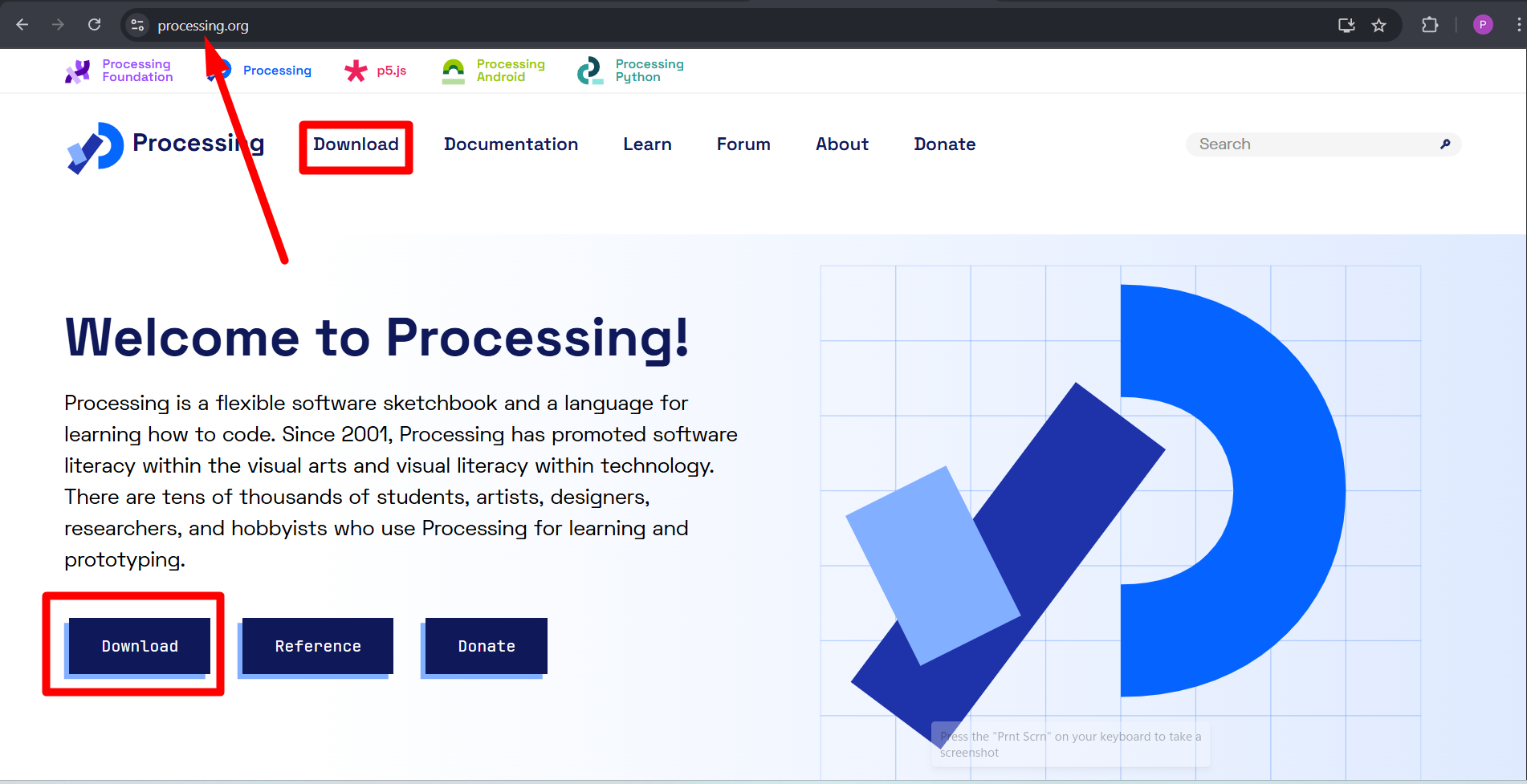This screenshot has width=1527, height=784.
Task: Open the top bar Processing link
Action: (x=277, y=71)
